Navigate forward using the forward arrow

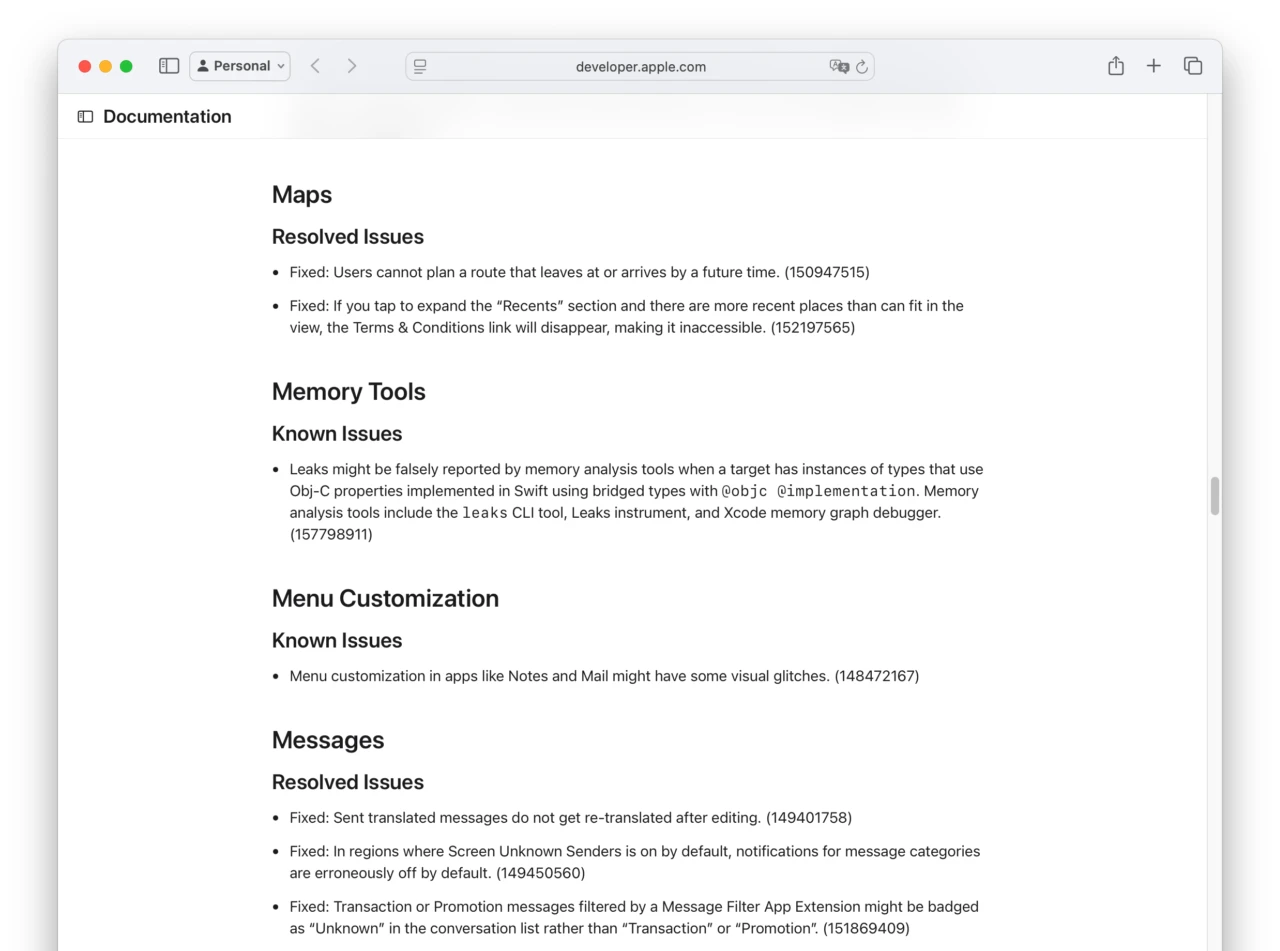pyautogui.click(x=352, y=65)
